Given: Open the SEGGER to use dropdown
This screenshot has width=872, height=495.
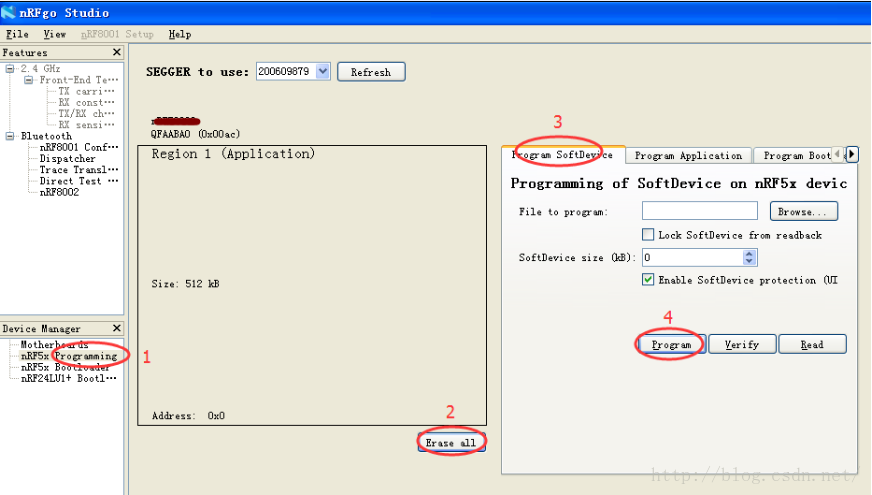Looking at the screenshot, I should tap(323, 71).
